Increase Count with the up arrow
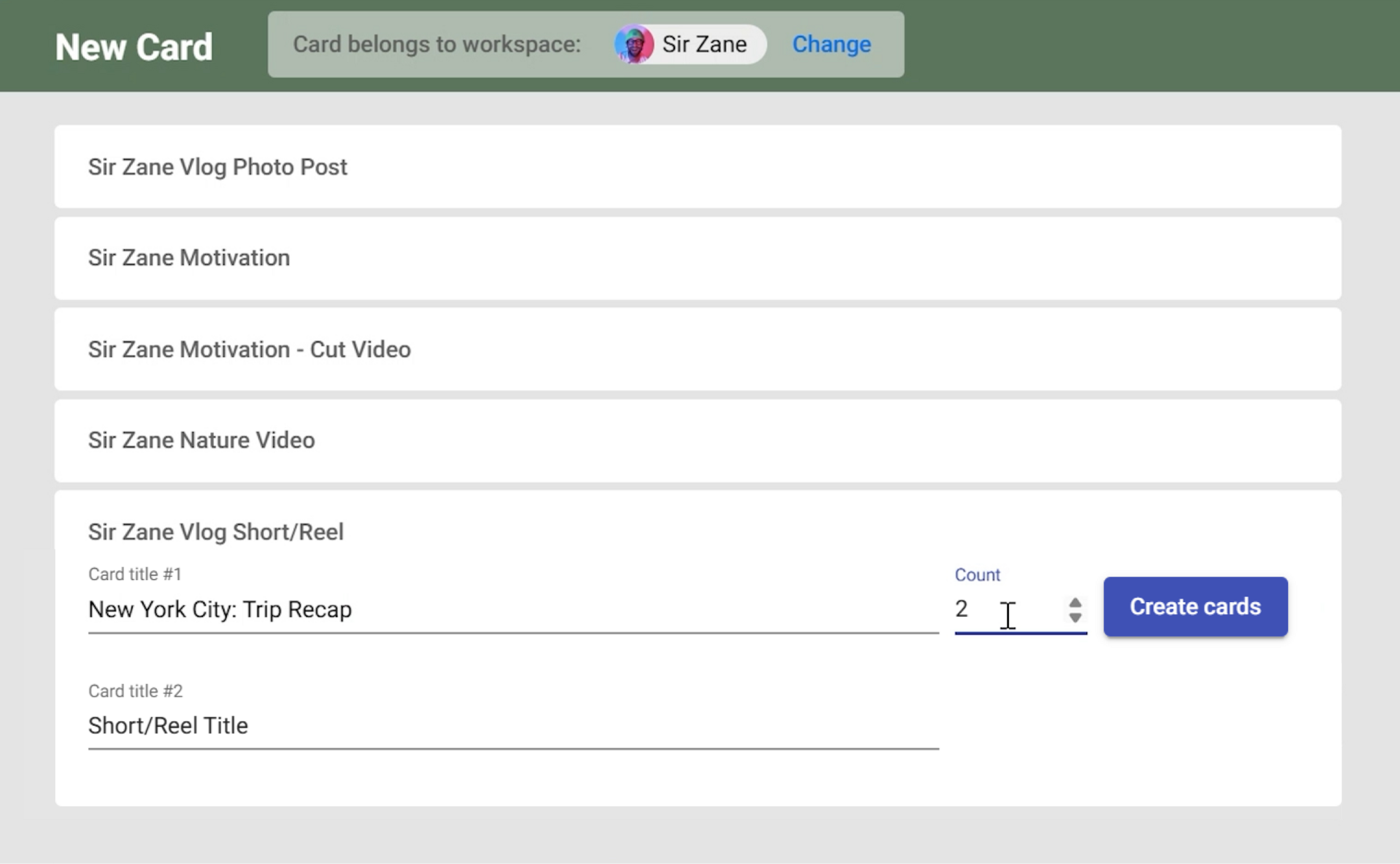 point(1075,602)
